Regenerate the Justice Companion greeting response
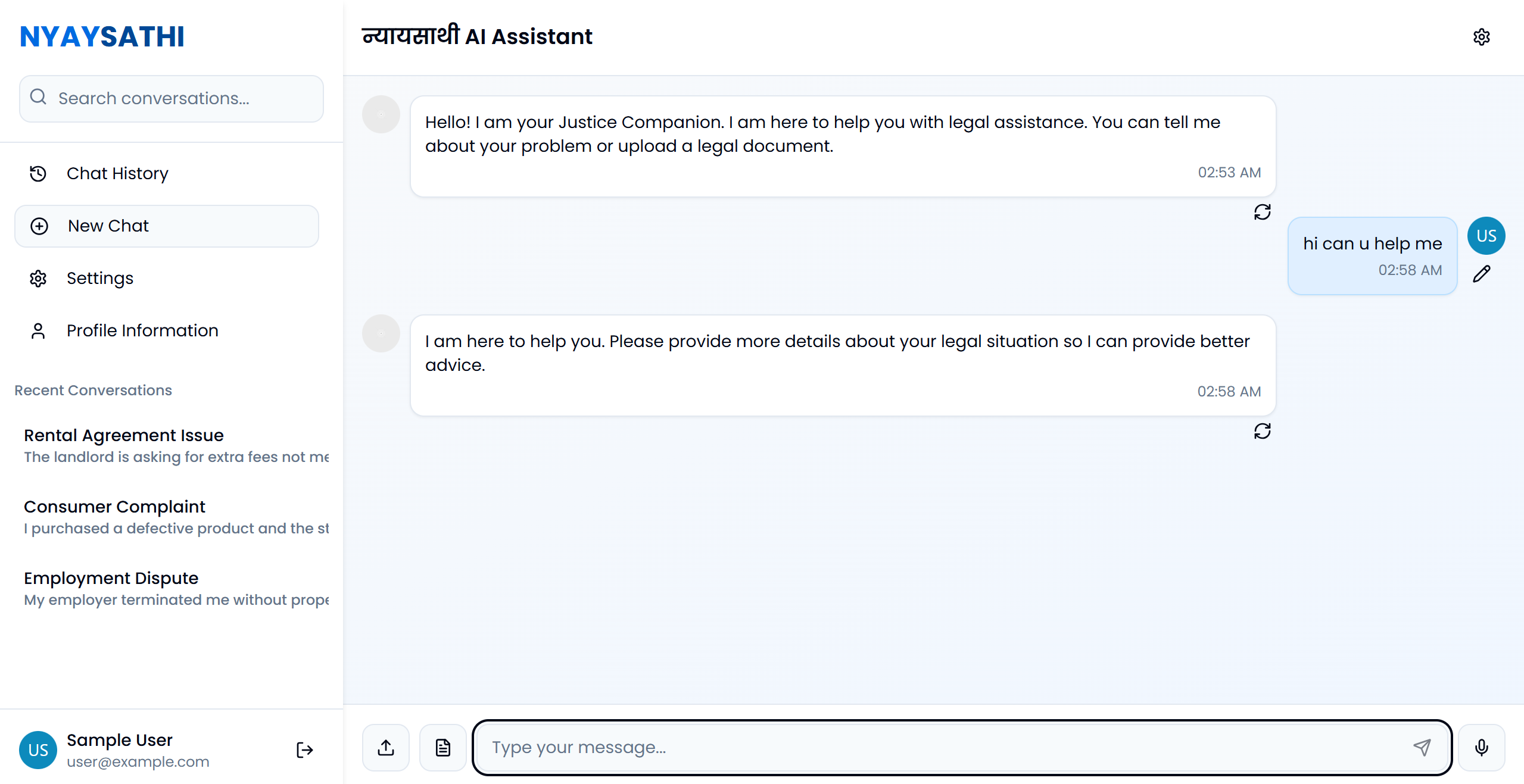Viewport: 1524px width, 784px height. click(1262, 212)
